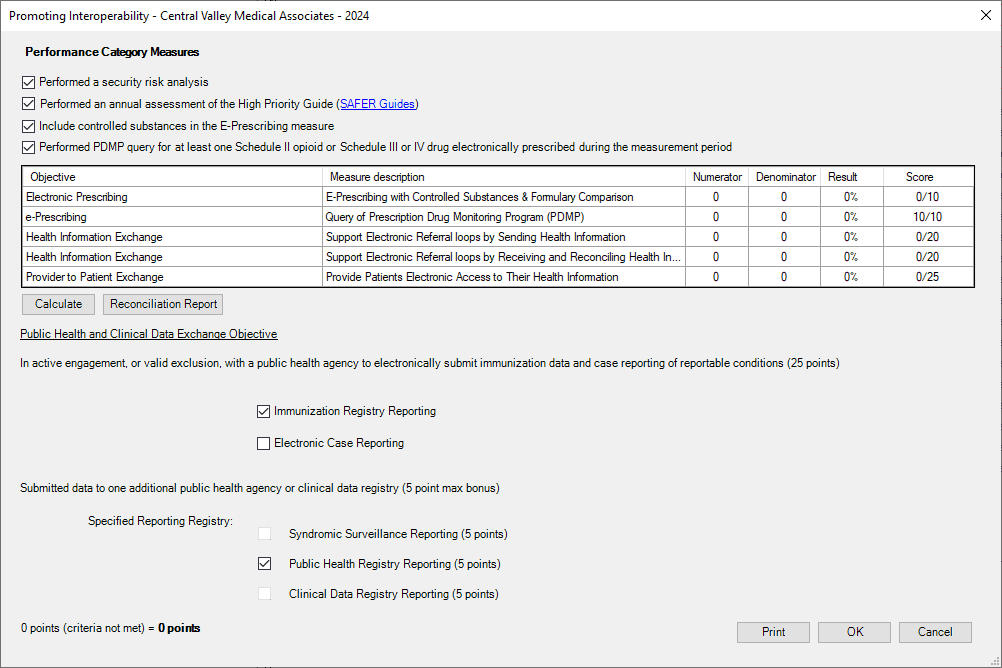
Task: Click Support Electronic Referral loops by Receiving cell
Action: (x=504, y=257)
